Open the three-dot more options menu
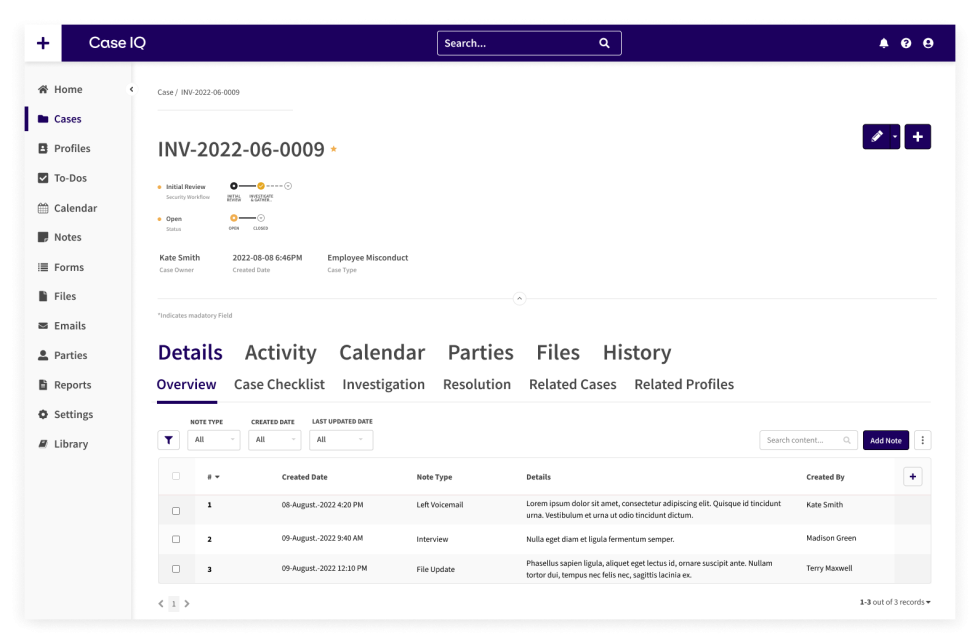This screenshot has height=644, width=980. [x=922, y=440]
